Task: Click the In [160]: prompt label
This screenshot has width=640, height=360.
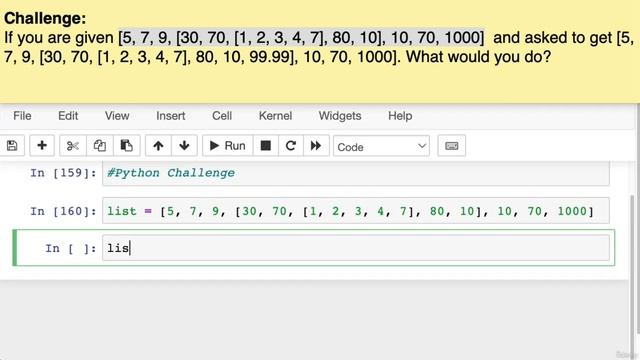Action: pos(63,211)
